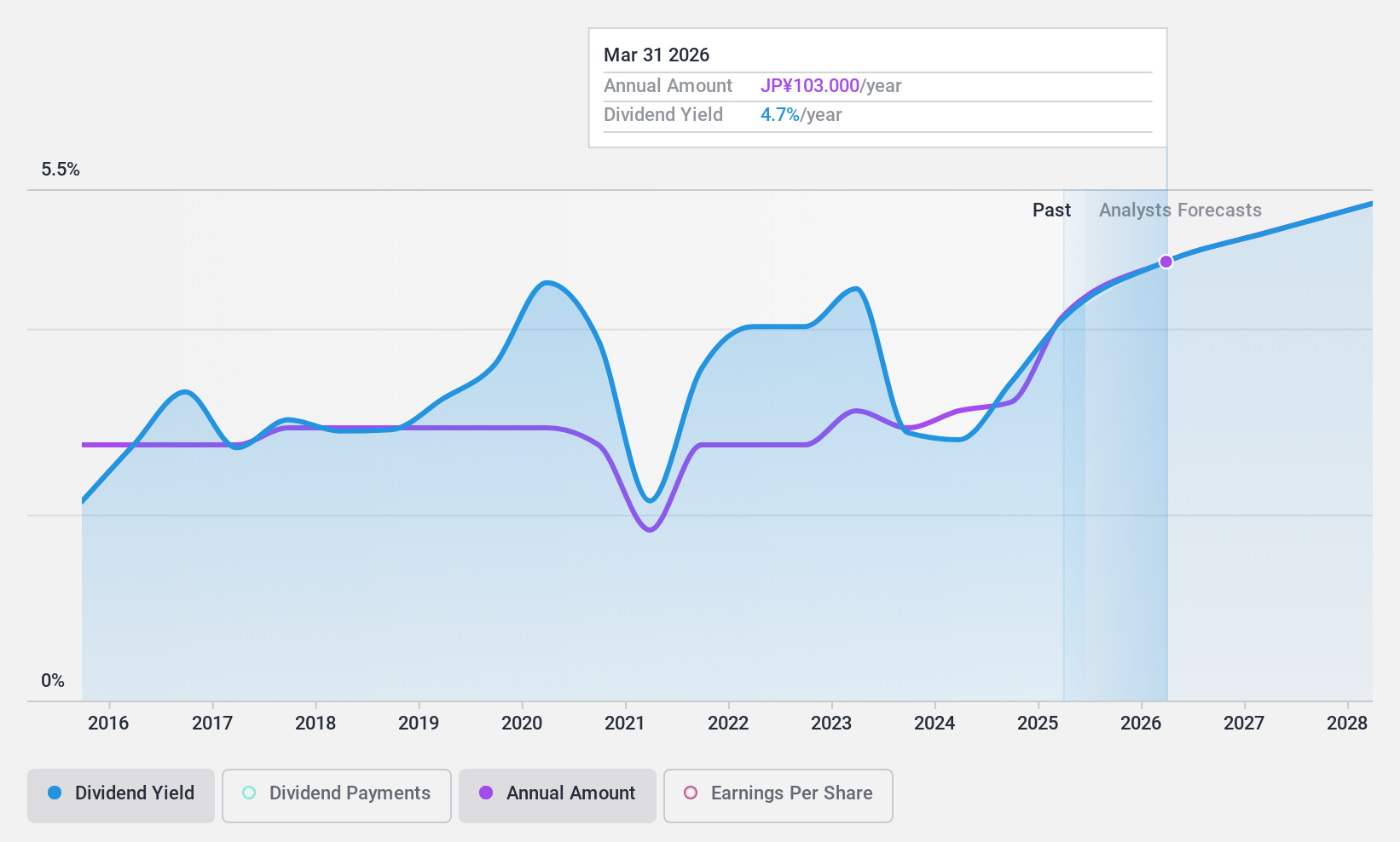Click the 2026 x-axis label
This screenshot has width=1400, height=842.
tap(1141, 724)
